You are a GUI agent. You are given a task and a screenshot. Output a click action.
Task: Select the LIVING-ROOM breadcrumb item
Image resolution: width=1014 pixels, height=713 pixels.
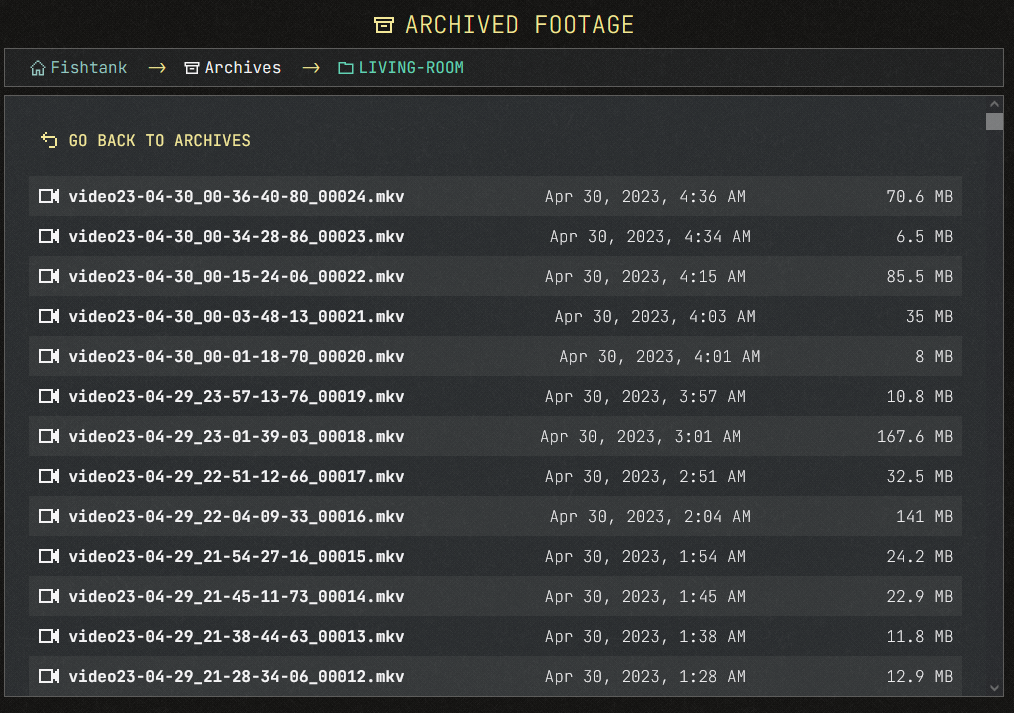coord(411,68)
